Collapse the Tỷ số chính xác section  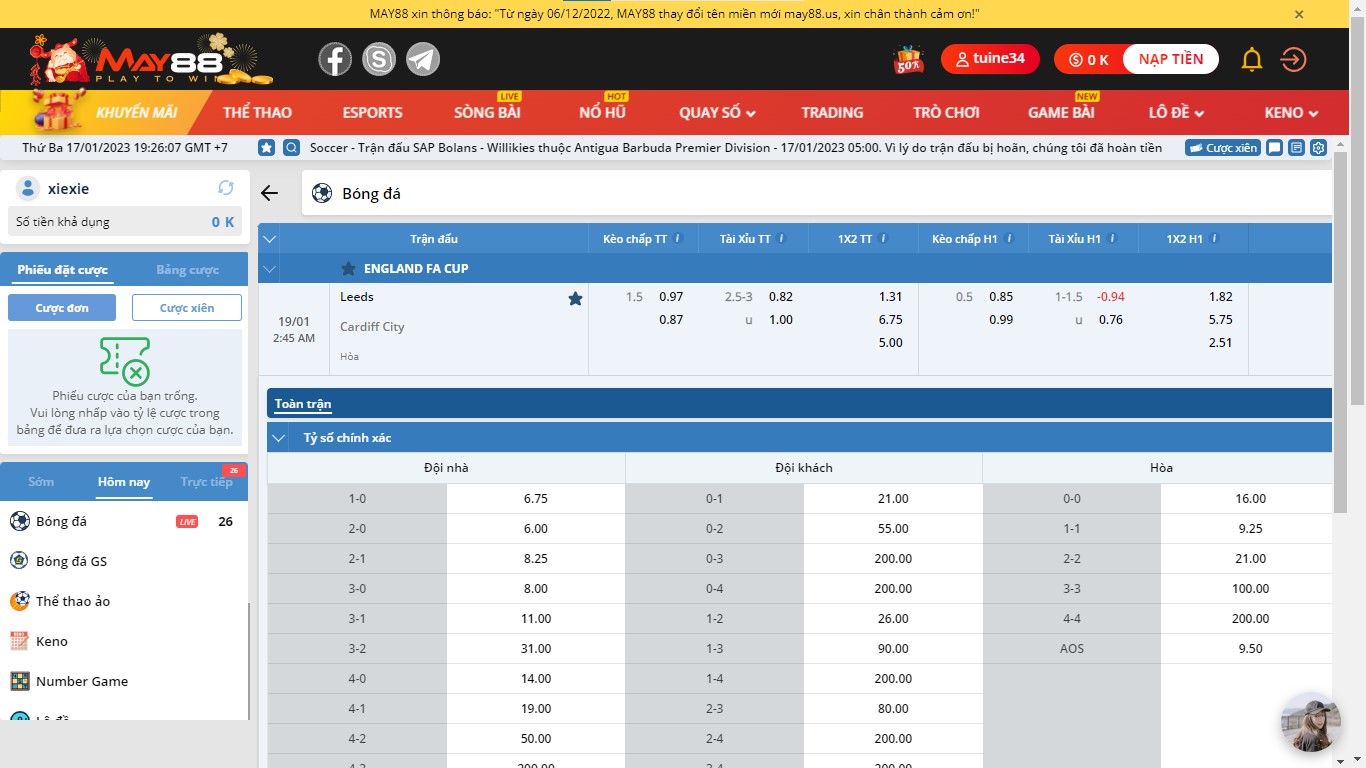coord(280,438)
